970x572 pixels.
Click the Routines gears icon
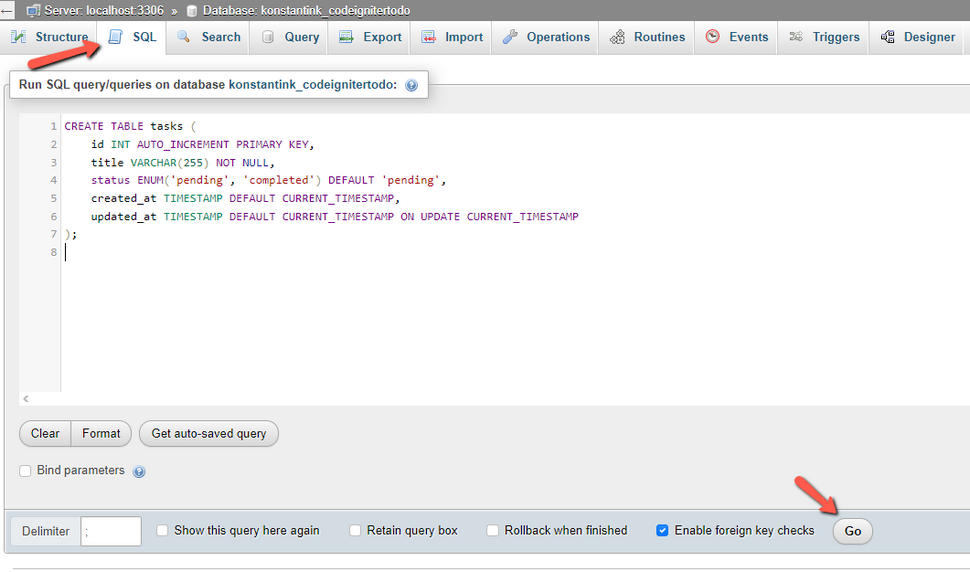[617, 37]
